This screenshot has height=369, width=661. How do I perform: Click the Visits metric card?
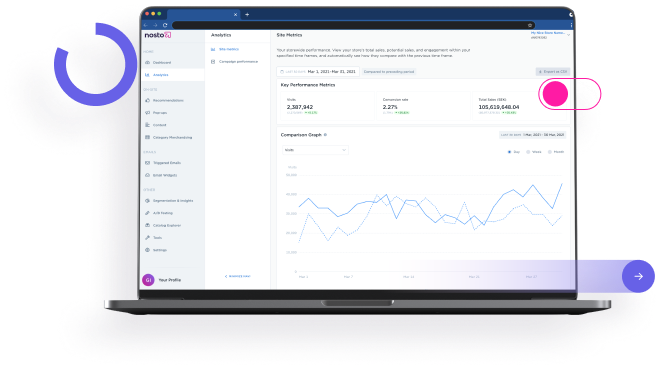coord(327,106)
